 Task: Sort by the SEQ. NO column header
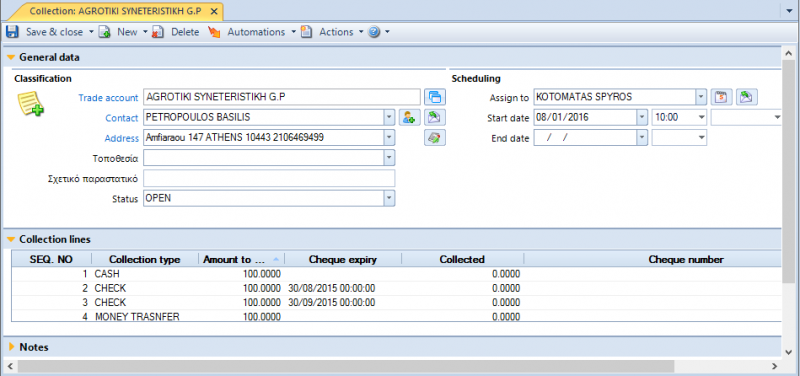[52, 259]
